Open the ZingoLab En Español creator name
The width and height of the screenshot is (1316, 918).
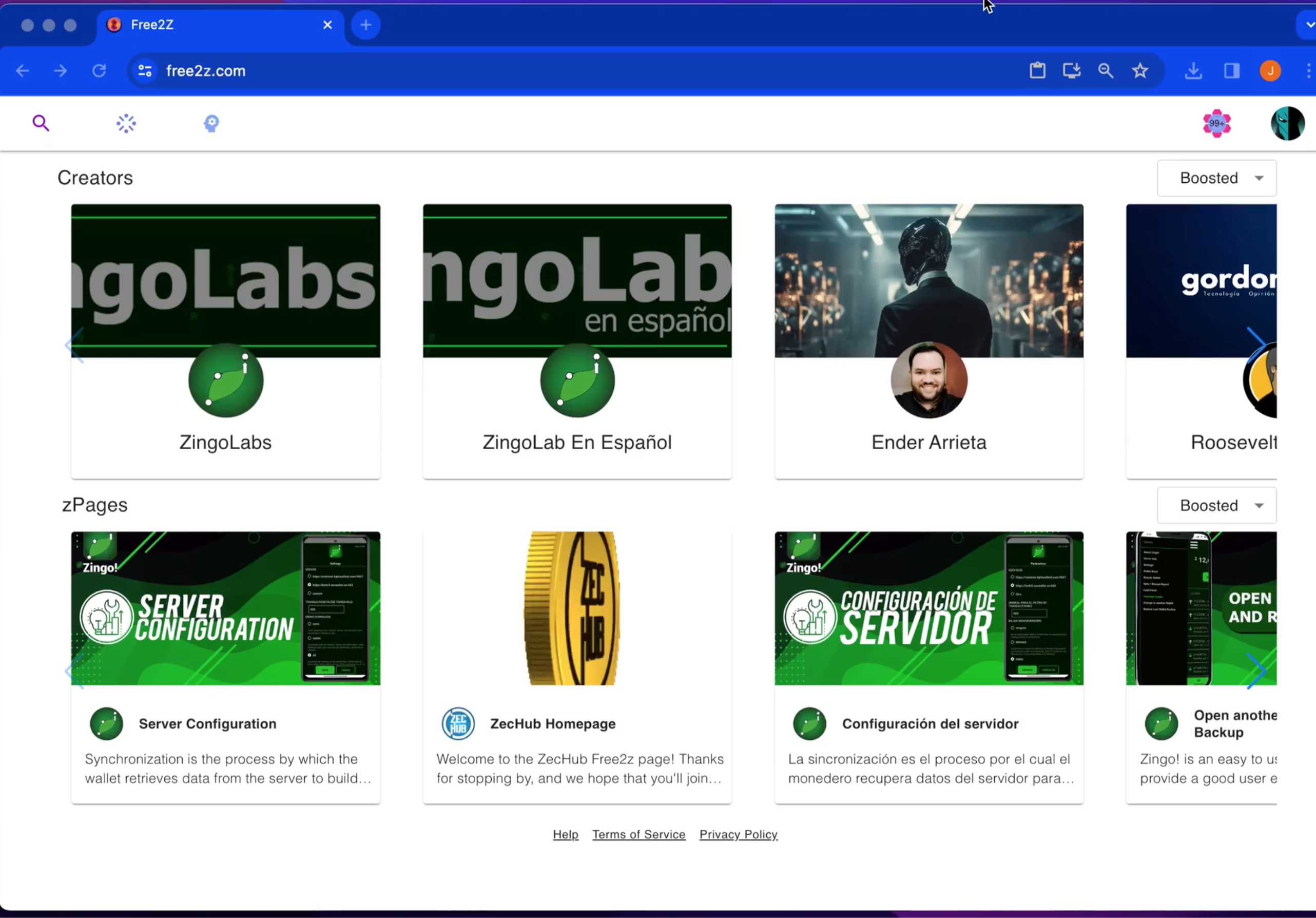tap(577, 442)
